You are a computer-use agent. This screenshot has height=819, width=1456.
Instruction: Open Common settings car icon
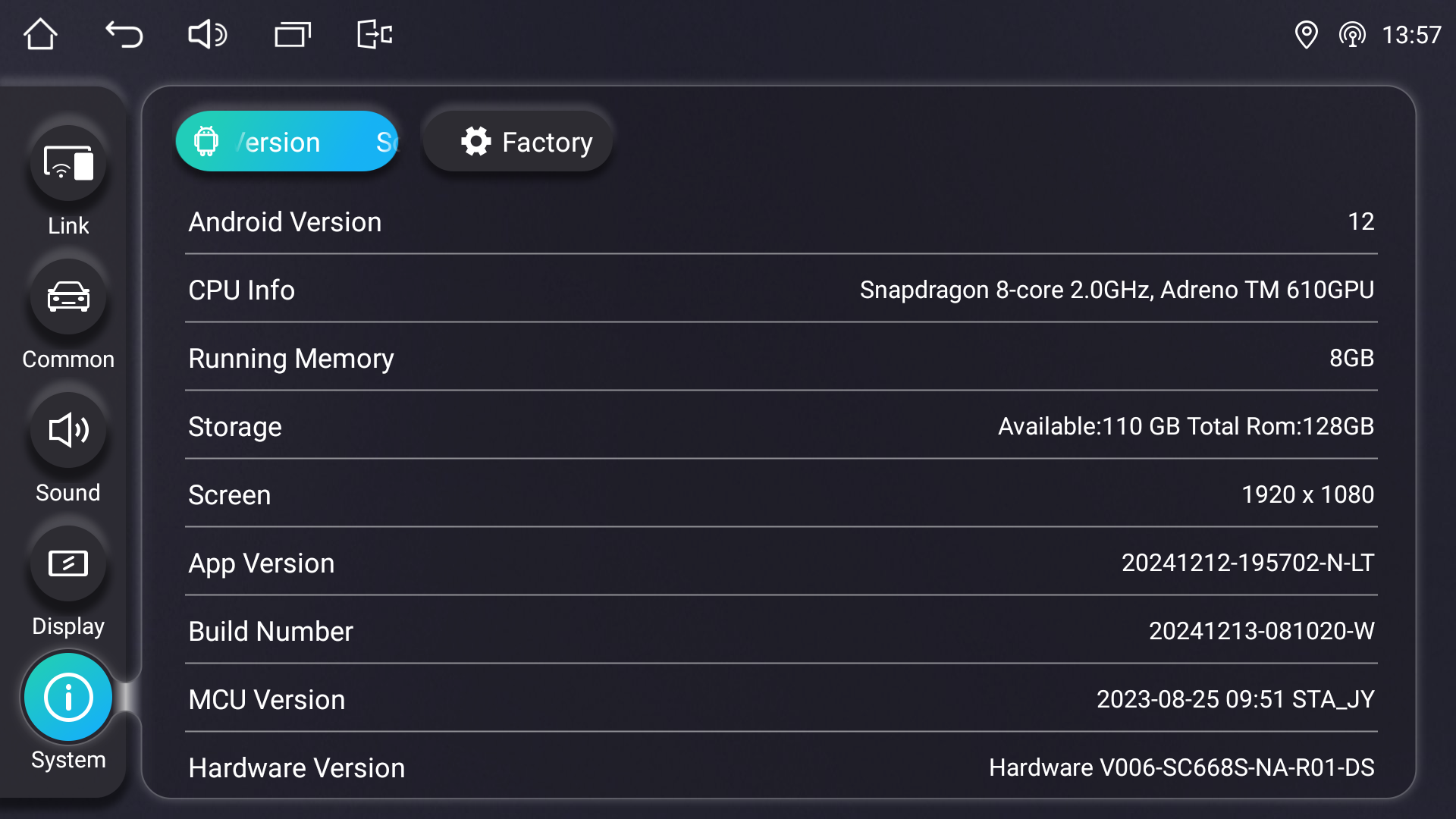tap(68, 297)
